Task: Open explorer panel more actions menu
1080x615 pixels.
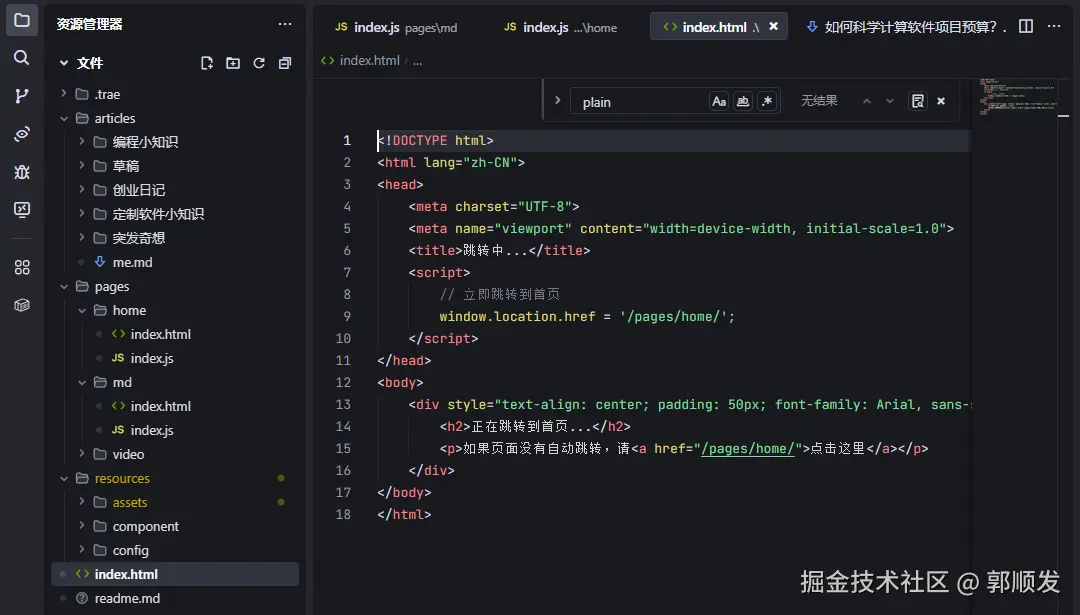Action: [x=284, y=24]
